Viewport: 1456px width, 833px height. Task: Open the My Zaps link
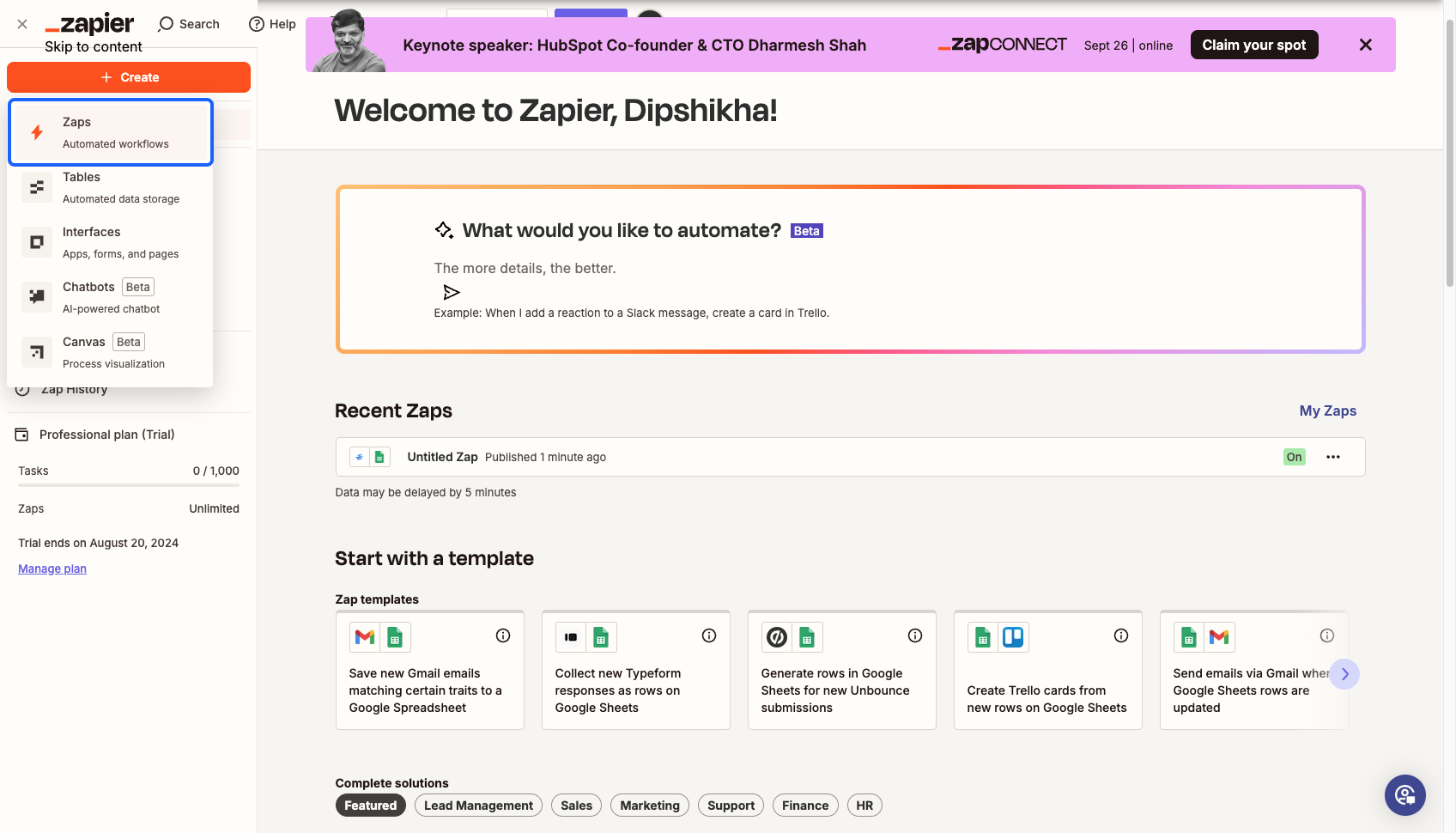pyautogui.click(x=1328, y=410)
